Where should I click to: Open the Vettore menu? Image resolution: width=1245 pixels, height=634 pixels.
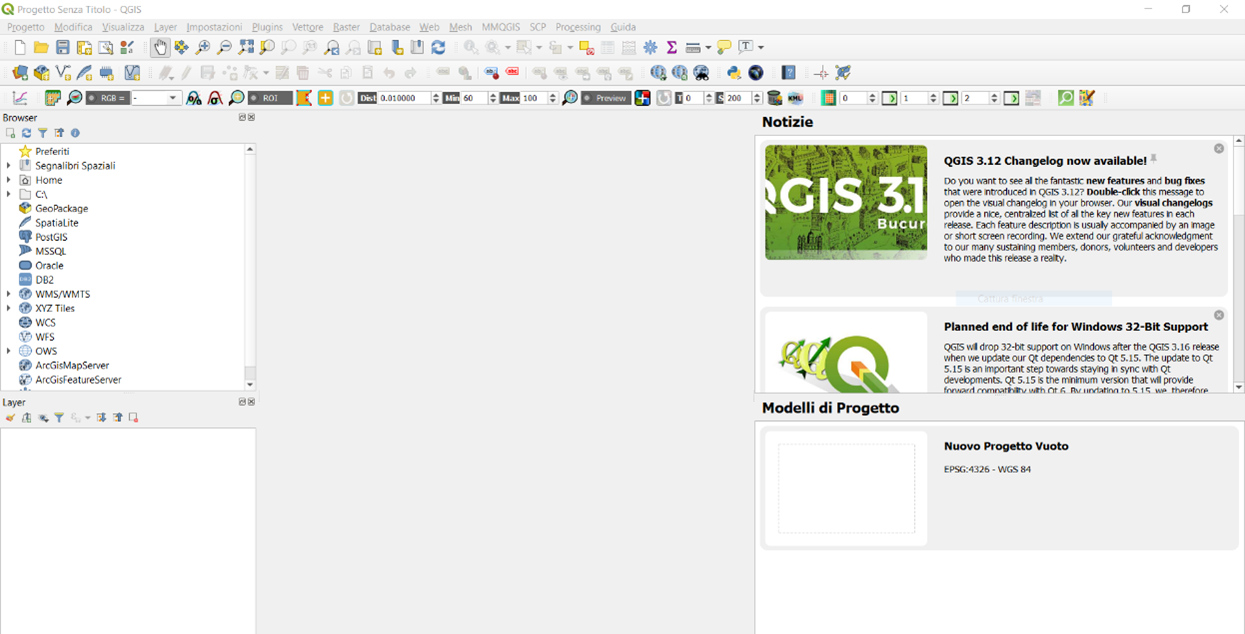pos(308,27)
